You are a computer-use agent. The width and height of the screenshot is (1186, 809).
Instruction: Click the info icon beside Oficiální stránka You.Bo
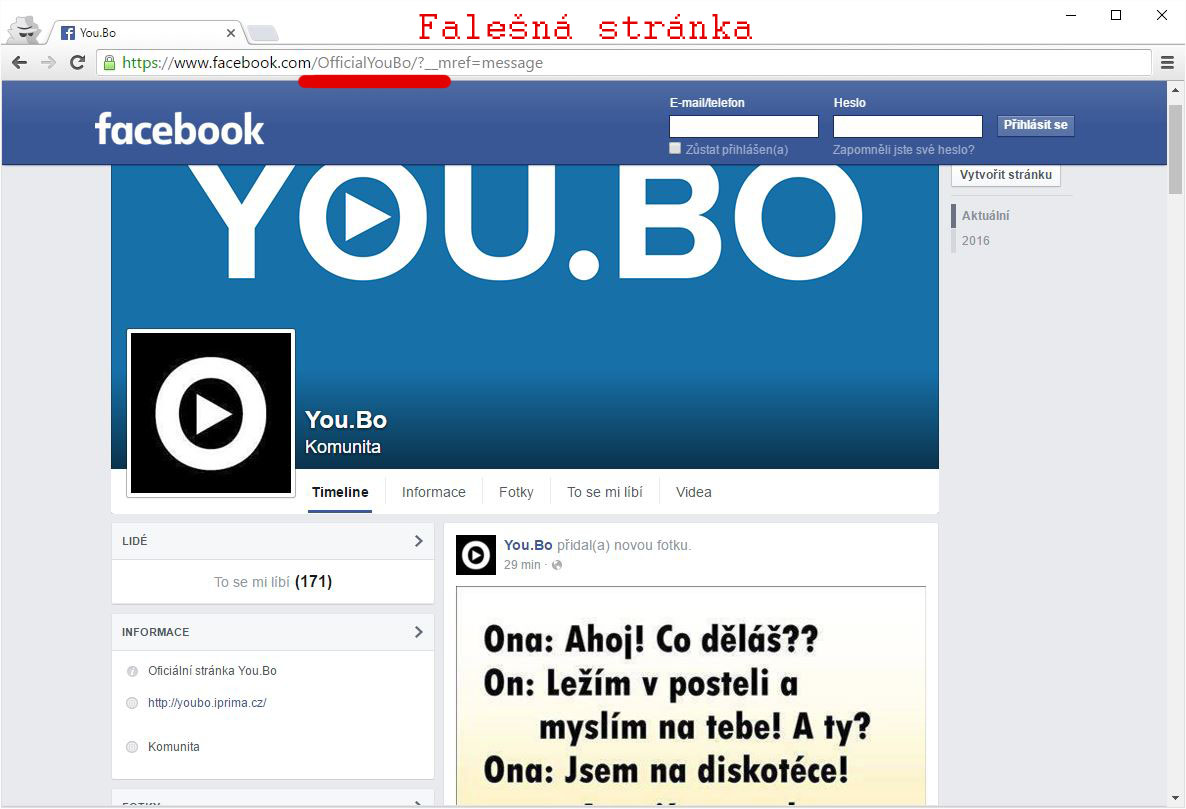pyautogui.click(x=132, y=671)
